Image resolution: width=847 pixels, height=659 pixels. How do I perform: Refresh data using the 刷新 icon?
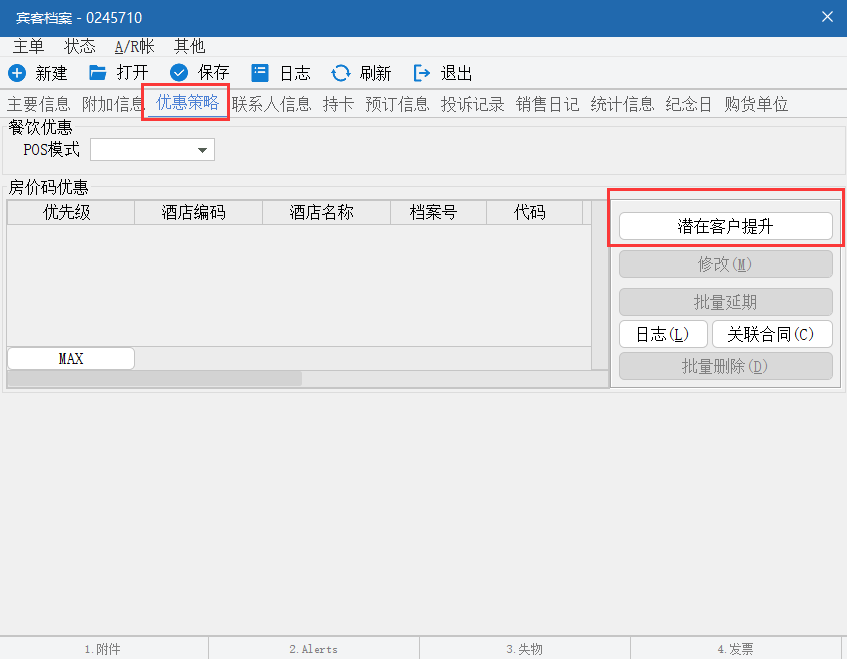(x=341, y=73)
